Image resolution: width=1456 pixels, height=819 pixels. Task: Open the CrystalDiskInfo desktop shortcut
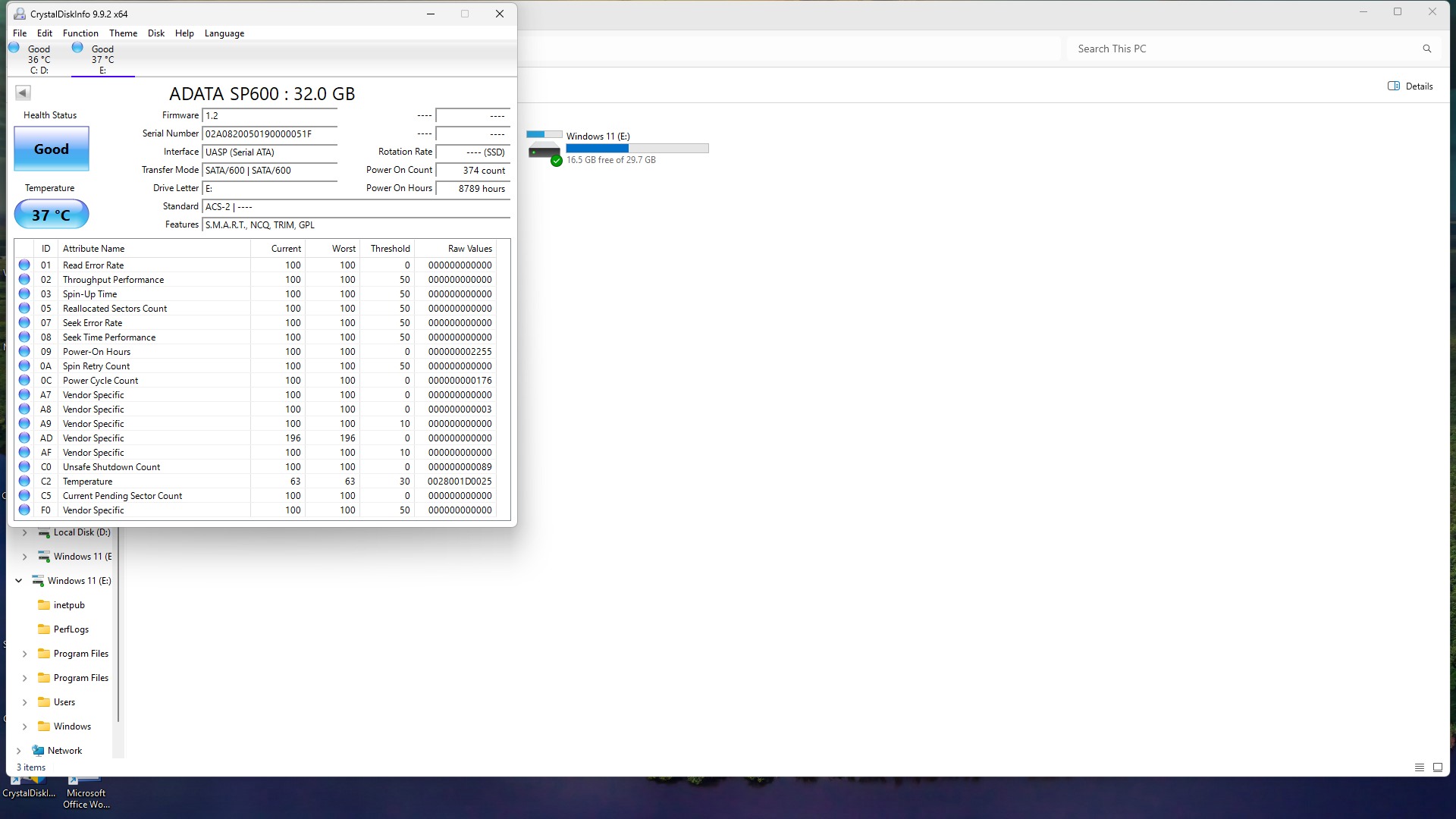coord(29,787)
